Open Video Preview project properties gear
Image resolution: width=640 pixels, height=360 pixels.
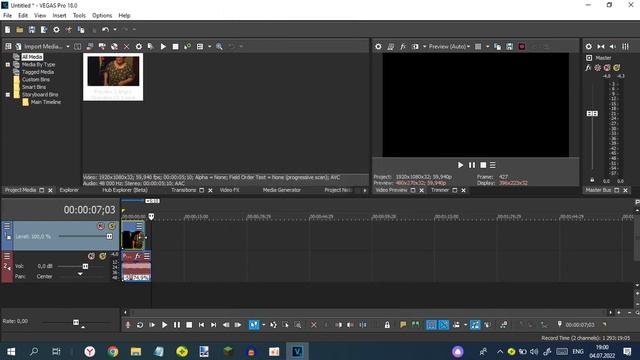(x=378, y=47)
